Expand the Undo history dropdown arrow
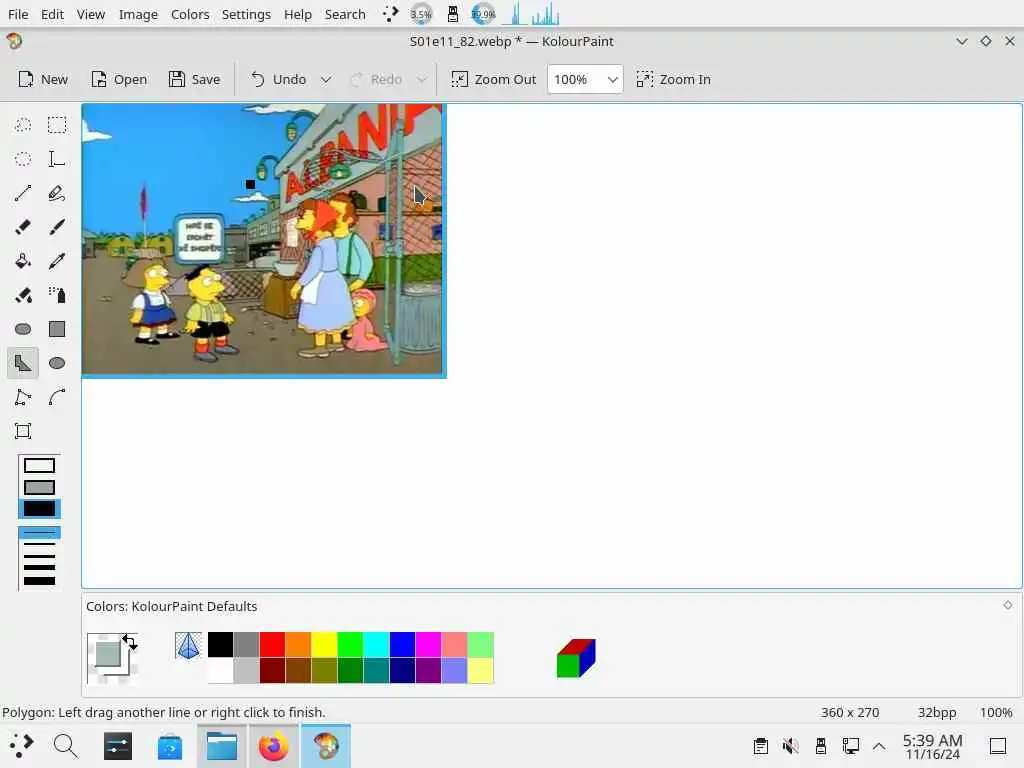 pos(325,80)
